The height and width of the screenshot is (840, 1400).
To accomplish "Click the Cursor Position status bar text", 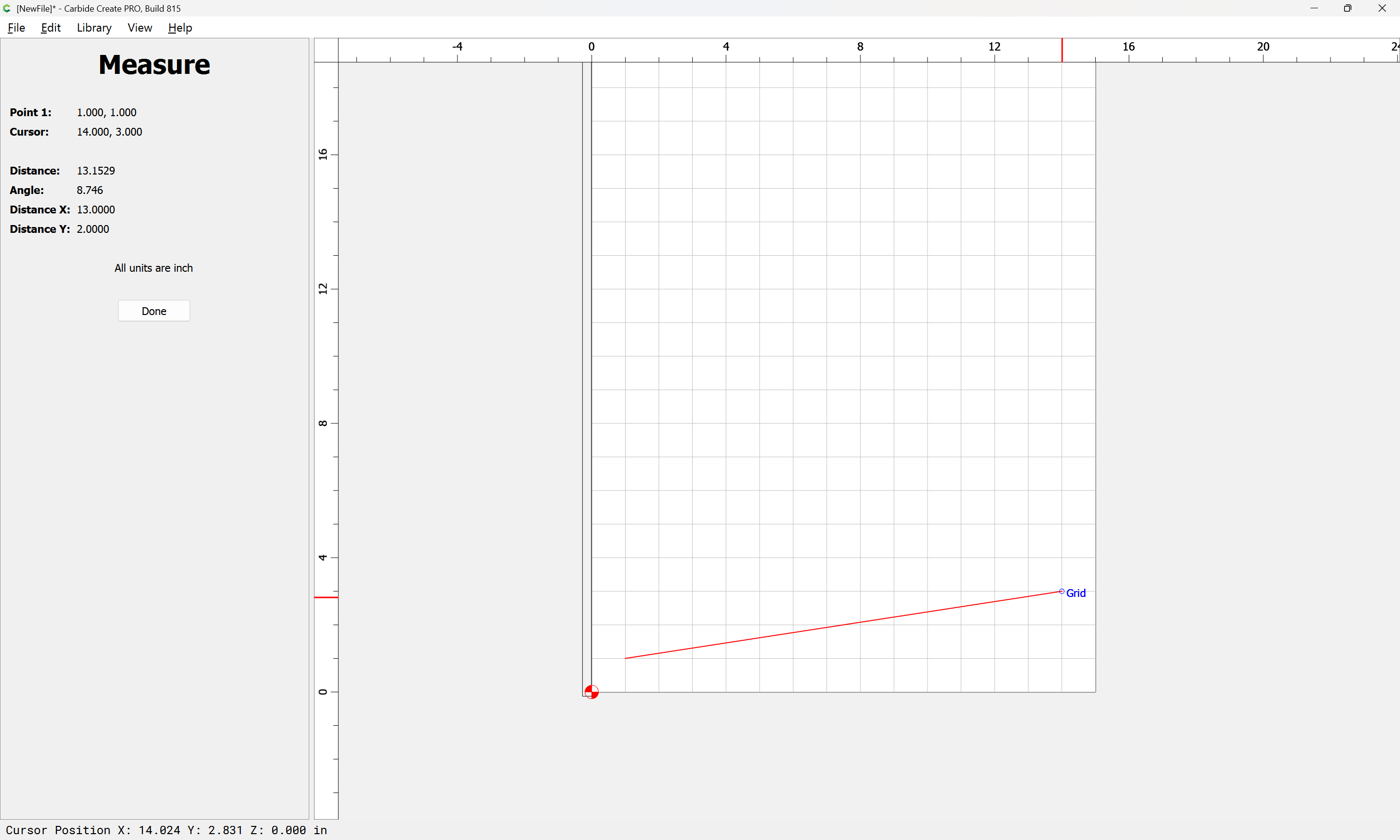I will 166,830.
